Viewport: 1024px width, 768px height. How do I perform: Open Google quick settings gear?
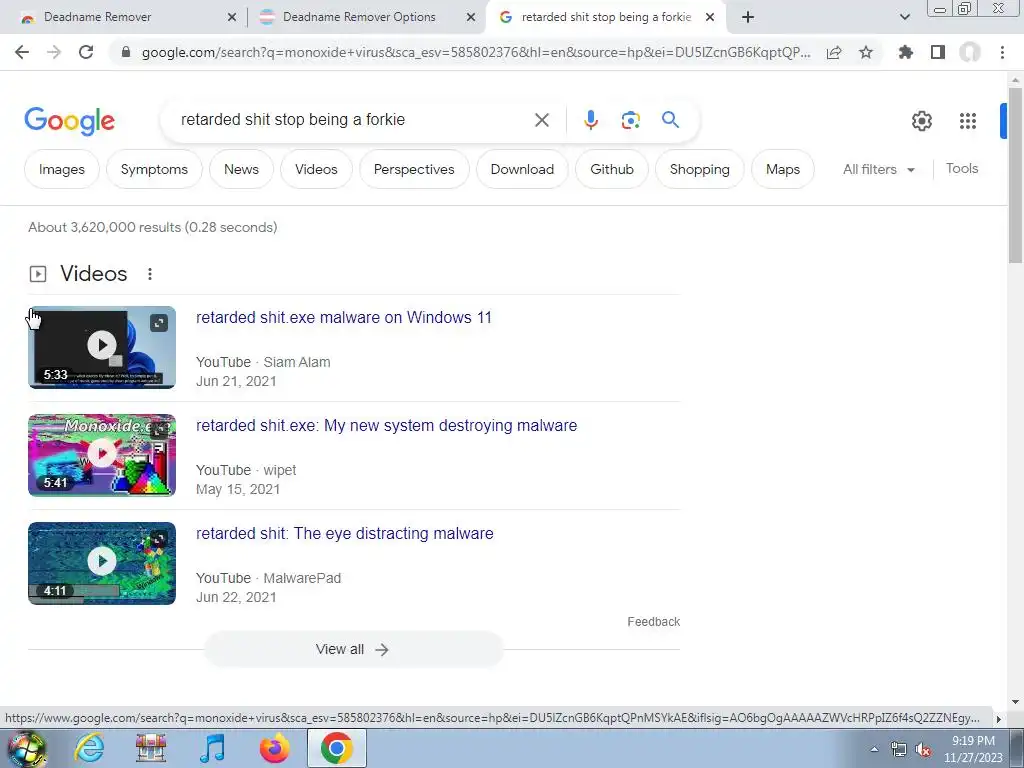click(x=921, y=121)
